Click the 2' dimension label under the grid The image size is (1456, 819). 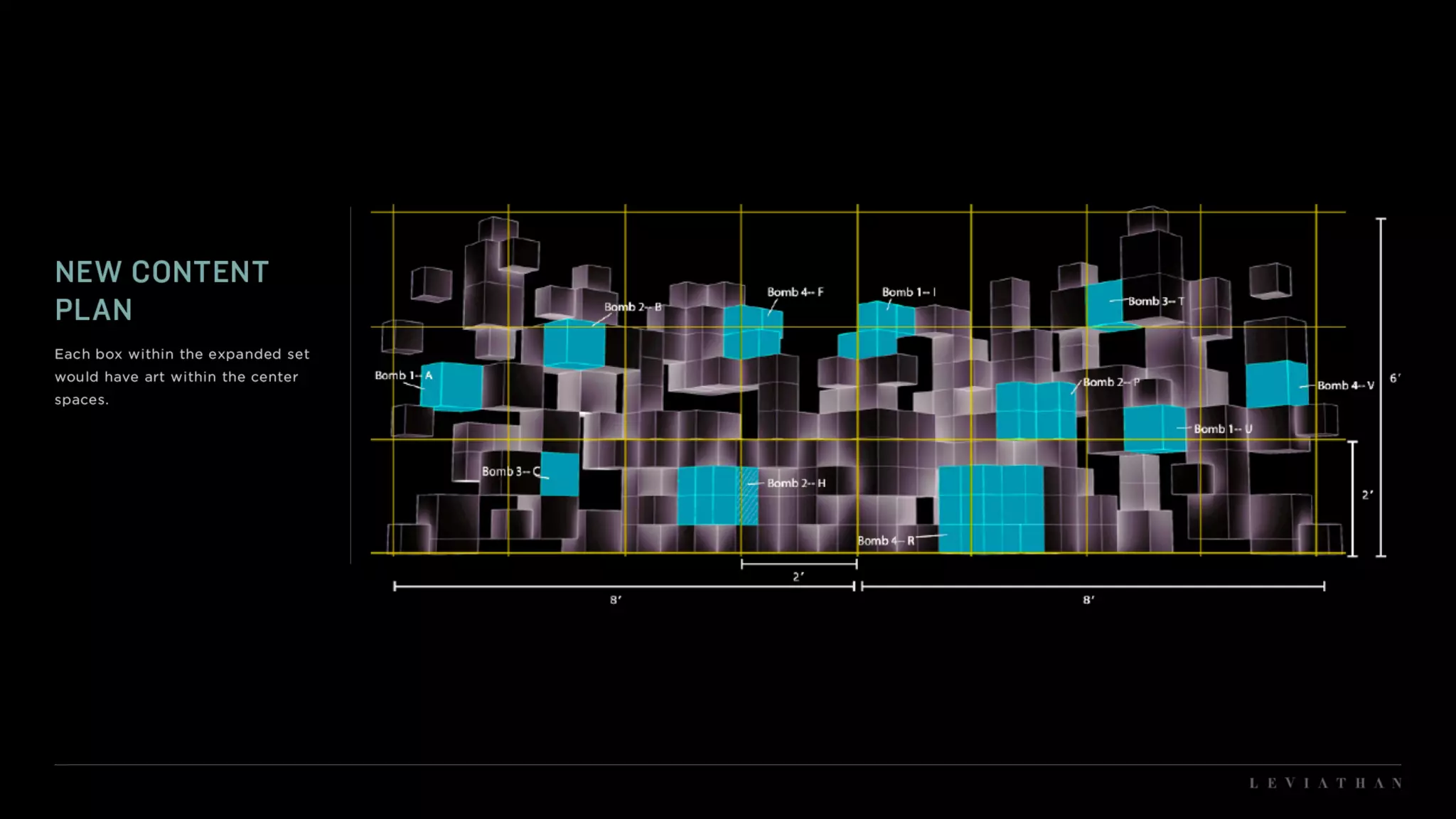point(798,577)
